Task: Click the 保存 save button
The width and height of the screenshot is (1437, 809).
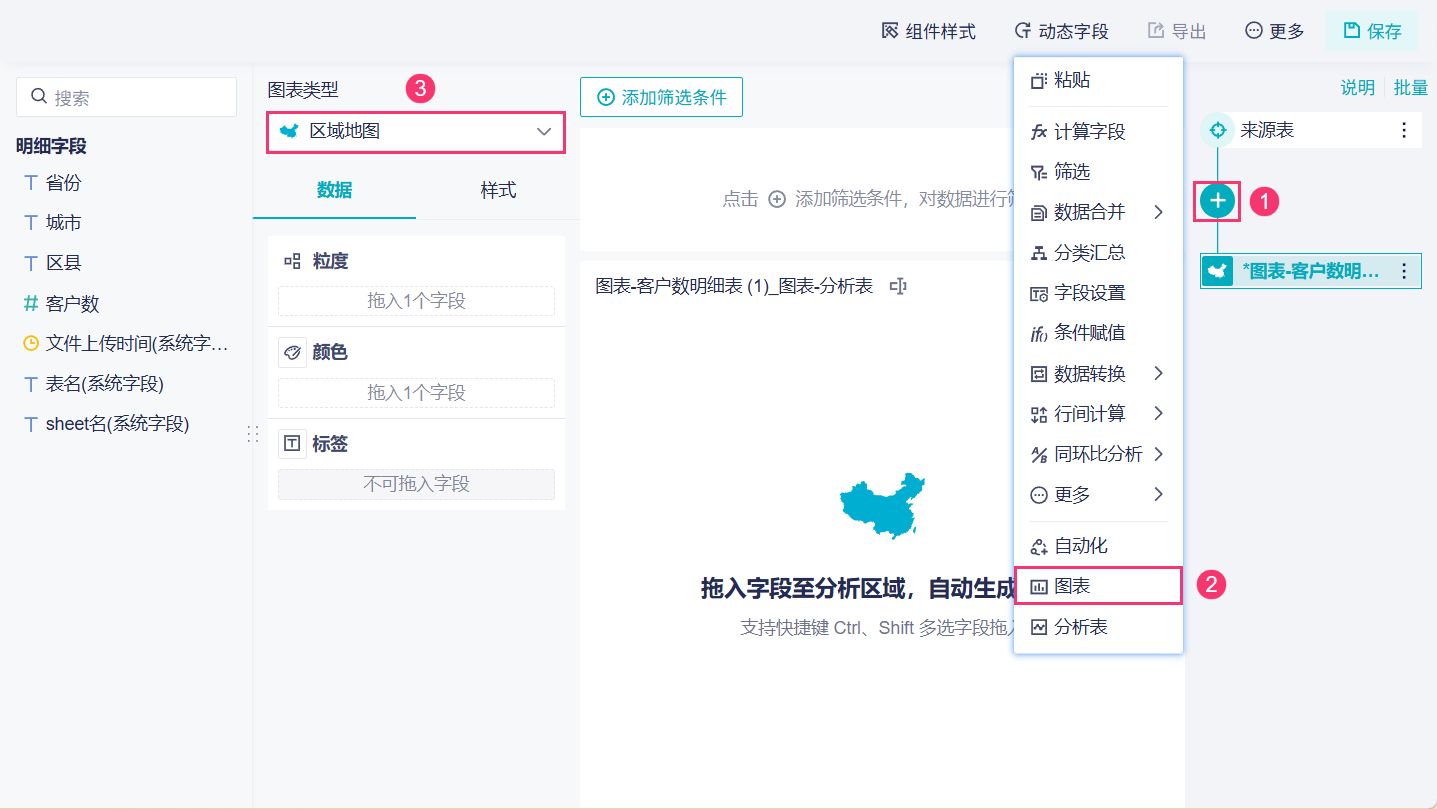Action: pos(1371,31)
